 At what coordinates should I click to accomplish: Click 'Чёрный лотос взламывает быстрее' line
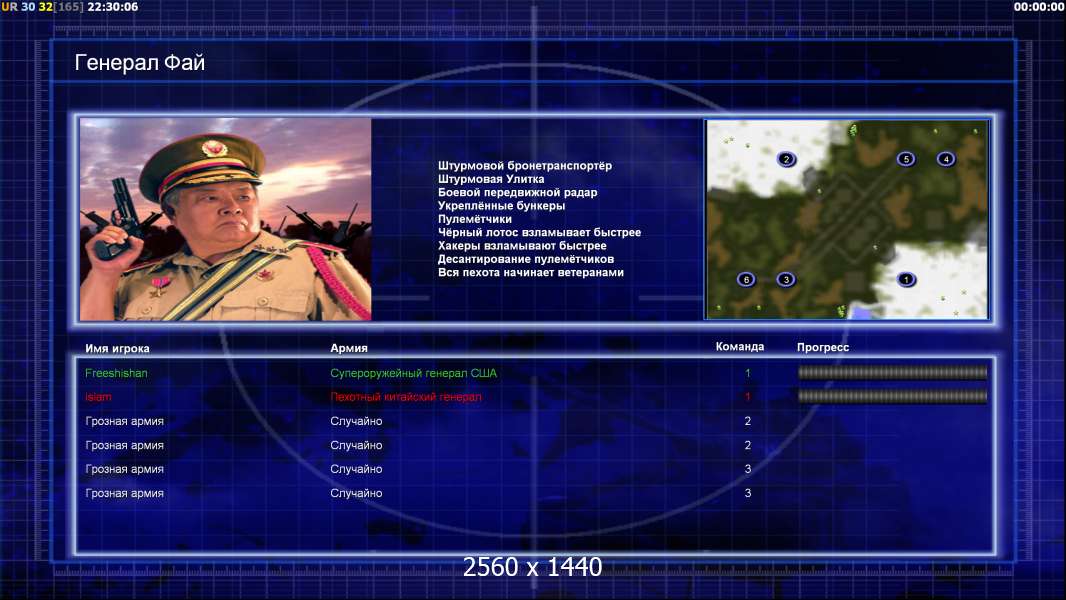pyautogui.click(x=539, y=232)
